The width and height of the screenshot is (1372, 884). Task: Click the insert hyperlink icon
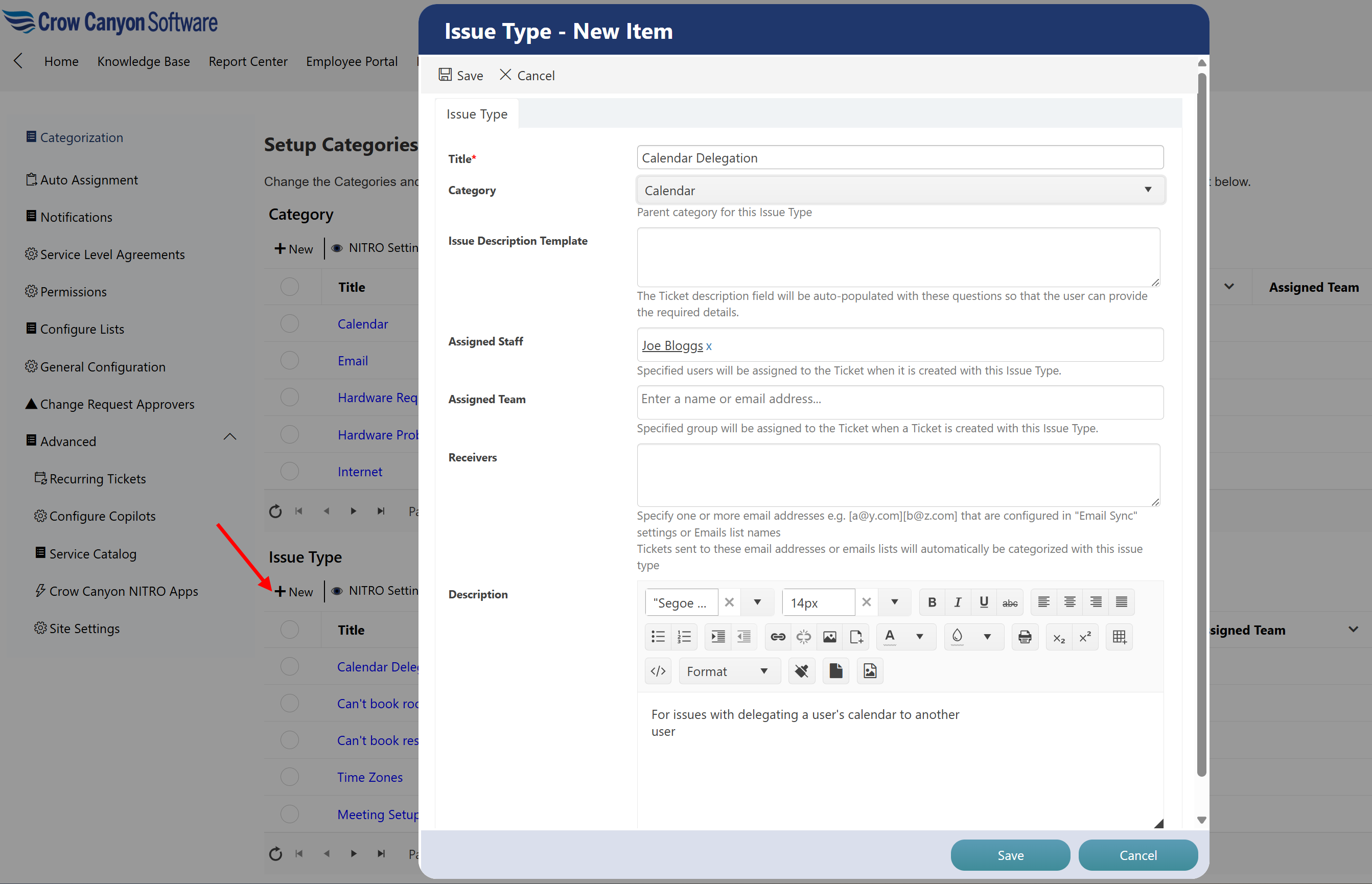[x=778, y=637]
